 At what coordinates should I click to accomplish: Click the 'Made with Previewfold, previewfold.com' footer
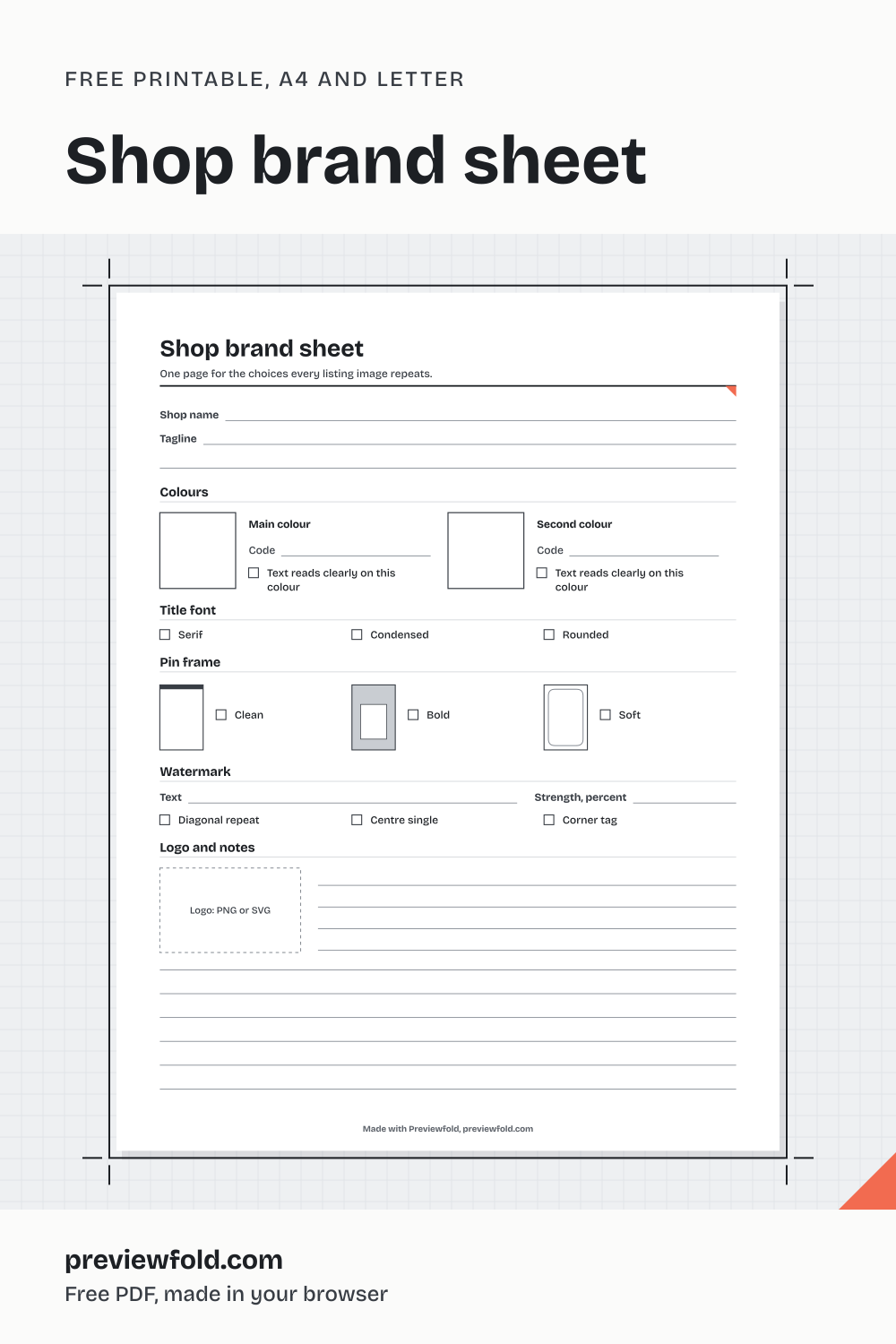448,1129
